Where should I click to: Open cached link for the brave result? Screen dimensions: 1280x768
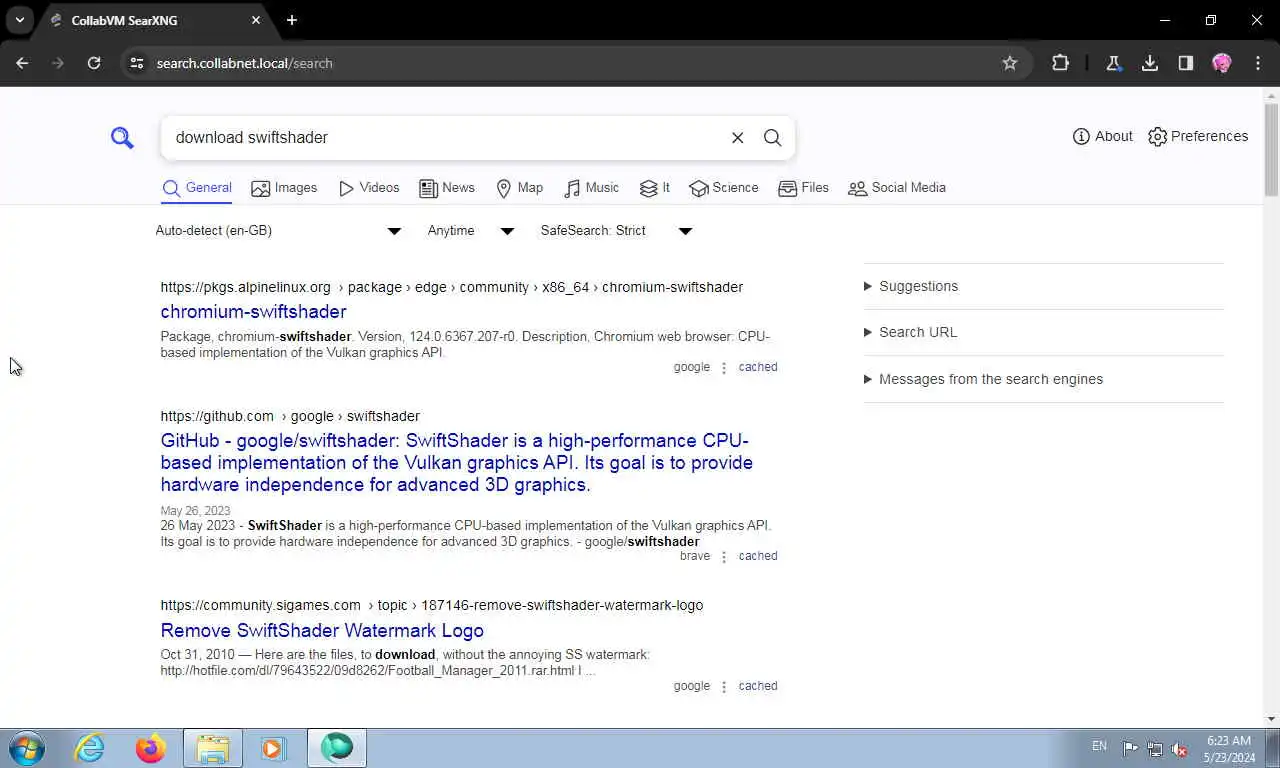[x=758, y=556]
